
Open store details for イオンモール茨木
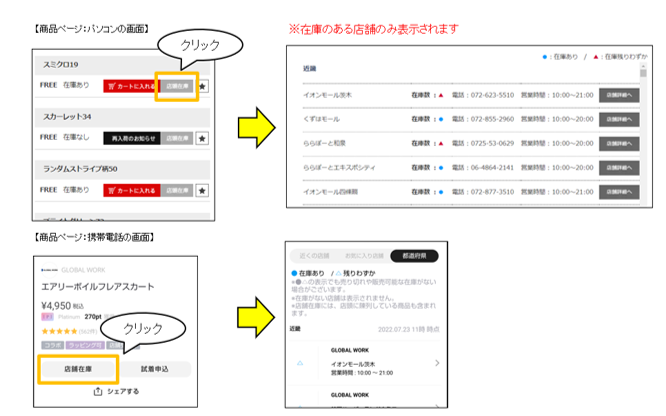tap(619, 95)
